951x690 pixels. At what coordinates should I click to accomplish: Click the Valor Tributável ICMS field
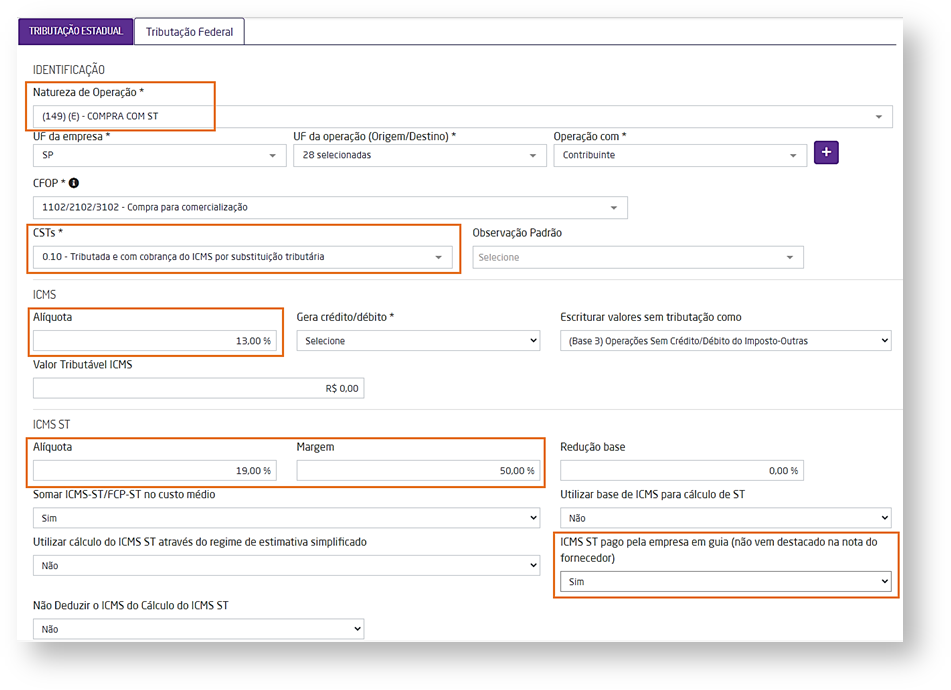coord(198,388)
